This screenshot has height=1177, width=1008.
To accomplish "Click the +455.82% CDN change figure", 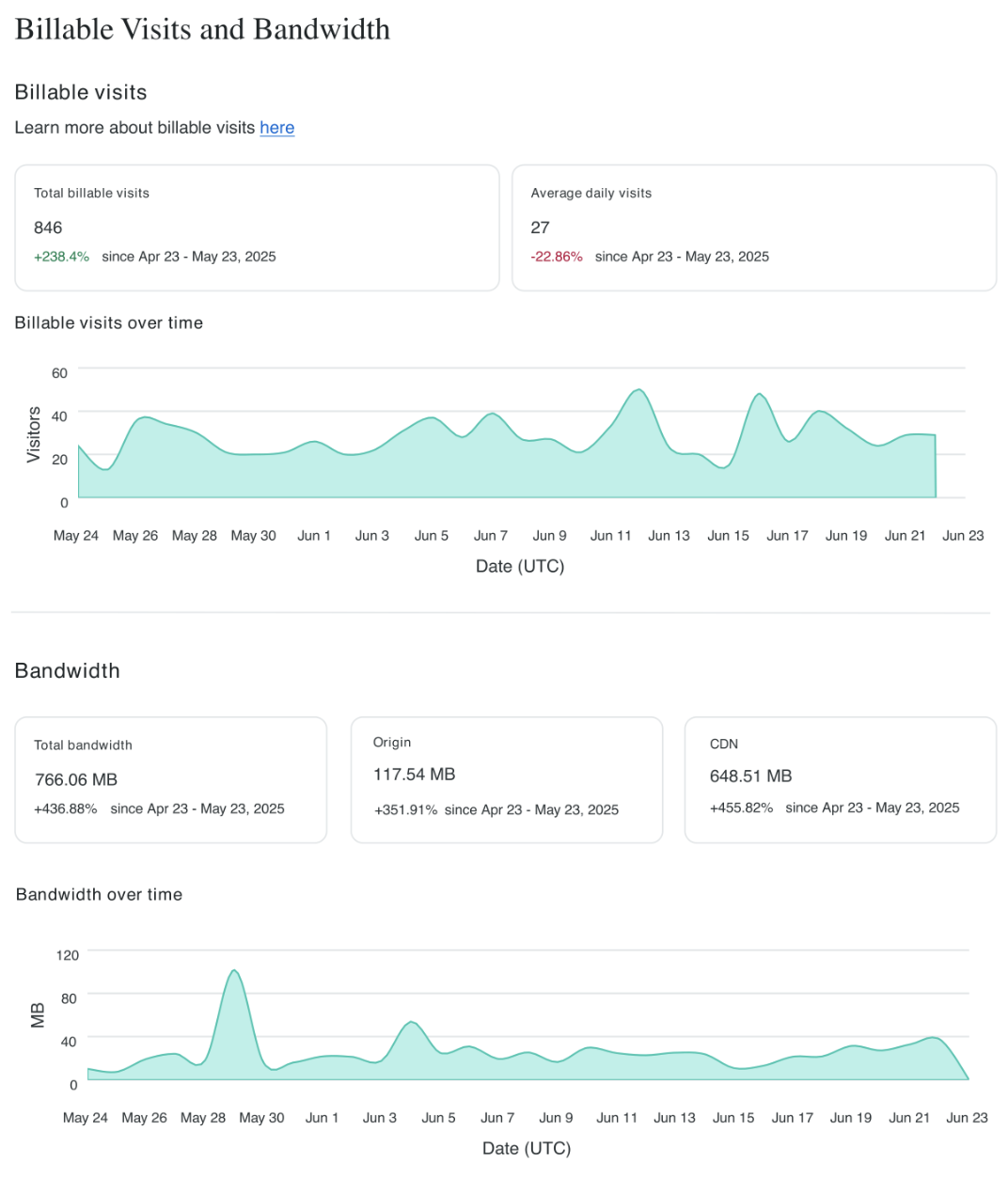I will (x=741, y=808).
